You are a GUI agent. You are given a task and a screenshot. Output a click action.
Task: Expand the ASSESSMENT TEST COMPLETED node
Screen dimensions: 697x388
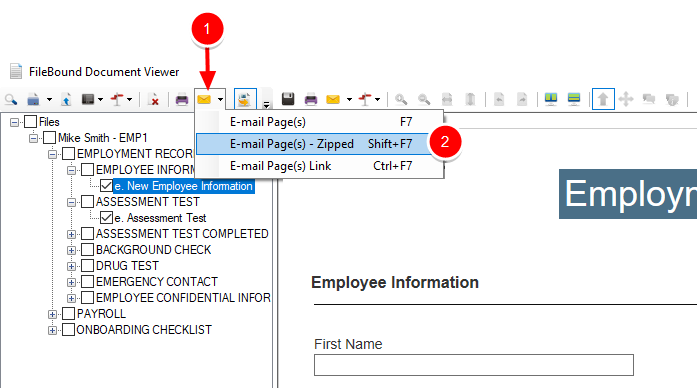71,234
